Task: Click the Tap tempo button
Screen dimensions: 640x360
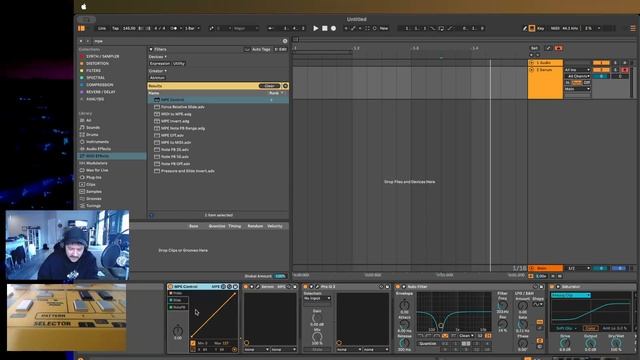Action: (116, 28)
